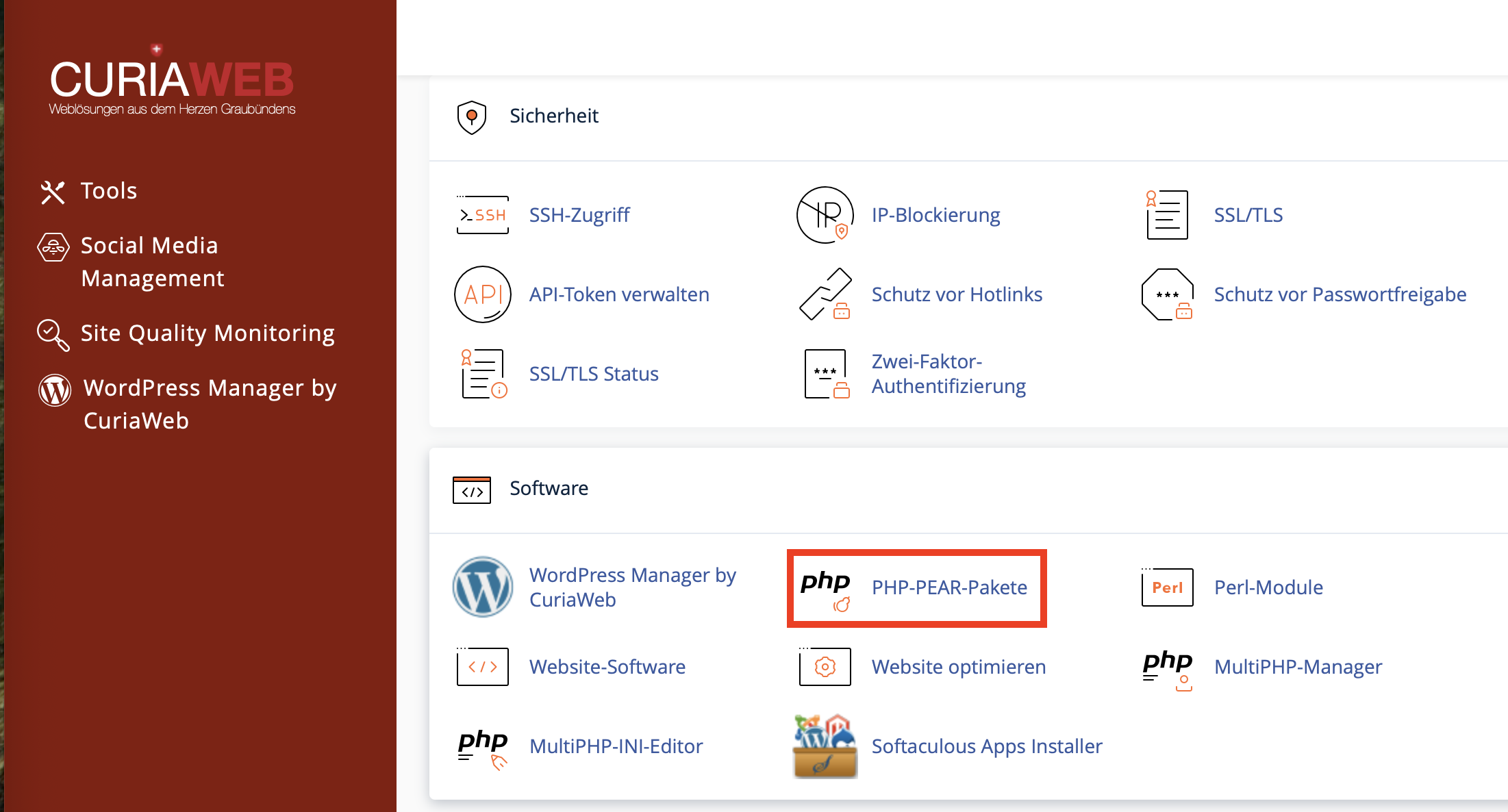Open the SSL/TLS link
This screenshot has width=1508, height=812.
coord(1248,215)
